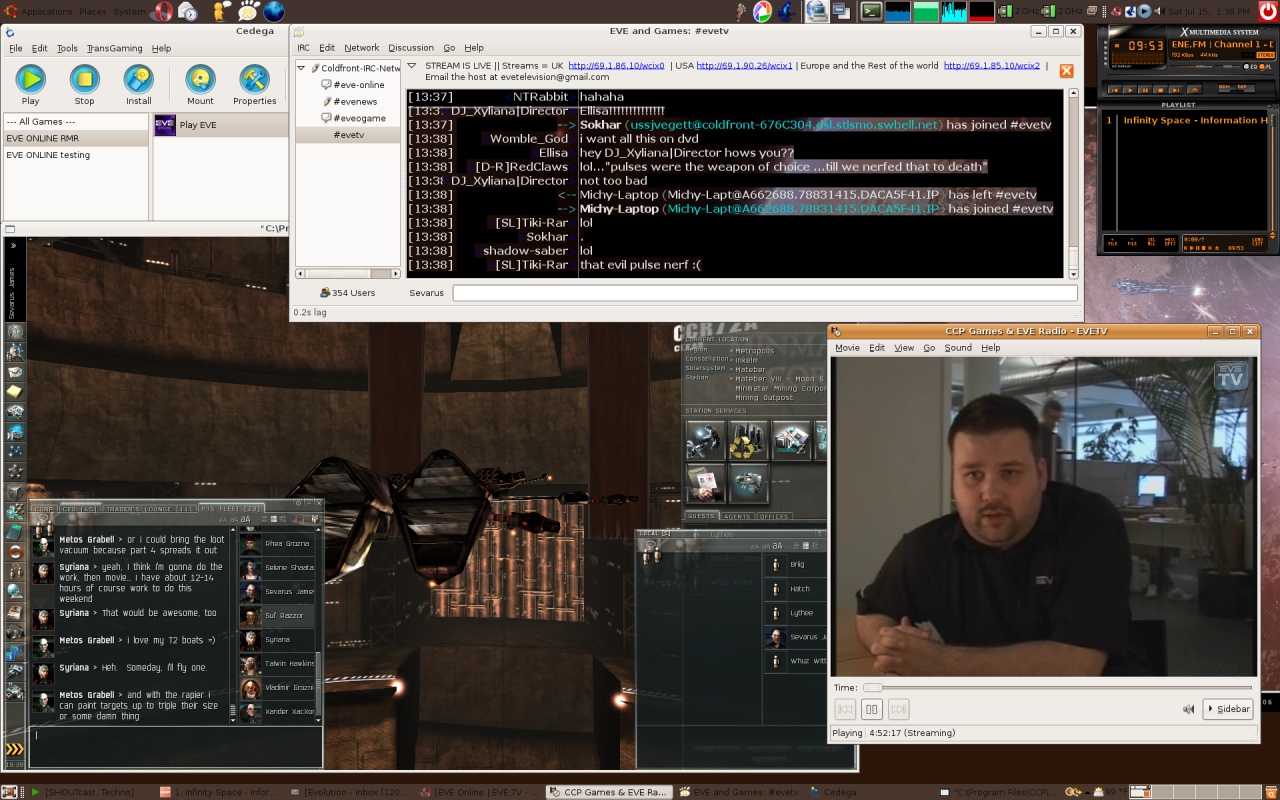The width and height of the screenshot is (1280, 800).
Task: Toggle the XMMS playlist PL button
Action: [1264, 66]
